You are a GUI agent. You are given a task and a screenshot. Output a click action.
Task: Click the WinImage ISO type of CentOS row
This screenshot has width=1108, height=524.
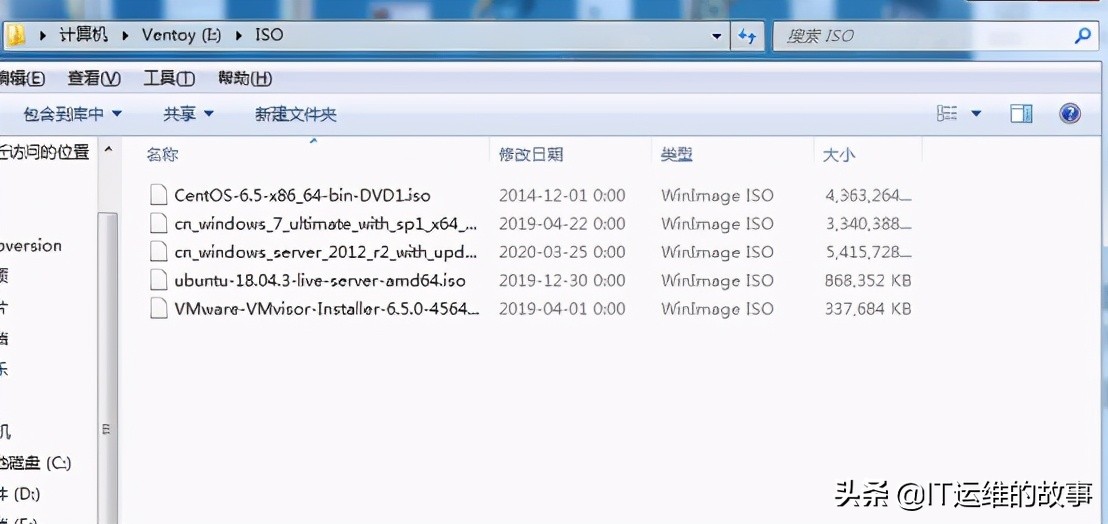click(x=717, y=196)
